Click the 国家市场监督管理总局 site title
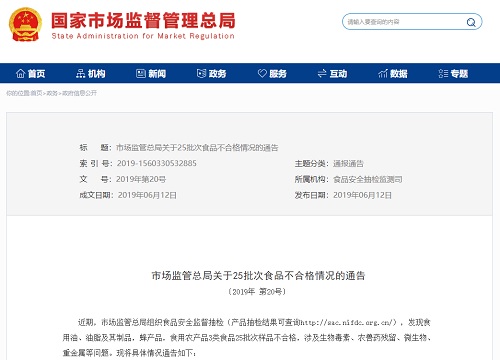The height and width of the screenshot is (360, 500). (143, 20)
